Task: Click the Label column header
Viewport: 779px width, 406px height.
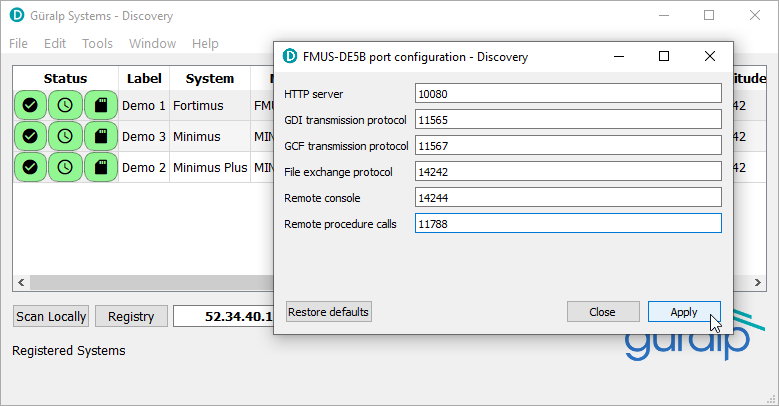Action: 144,79
